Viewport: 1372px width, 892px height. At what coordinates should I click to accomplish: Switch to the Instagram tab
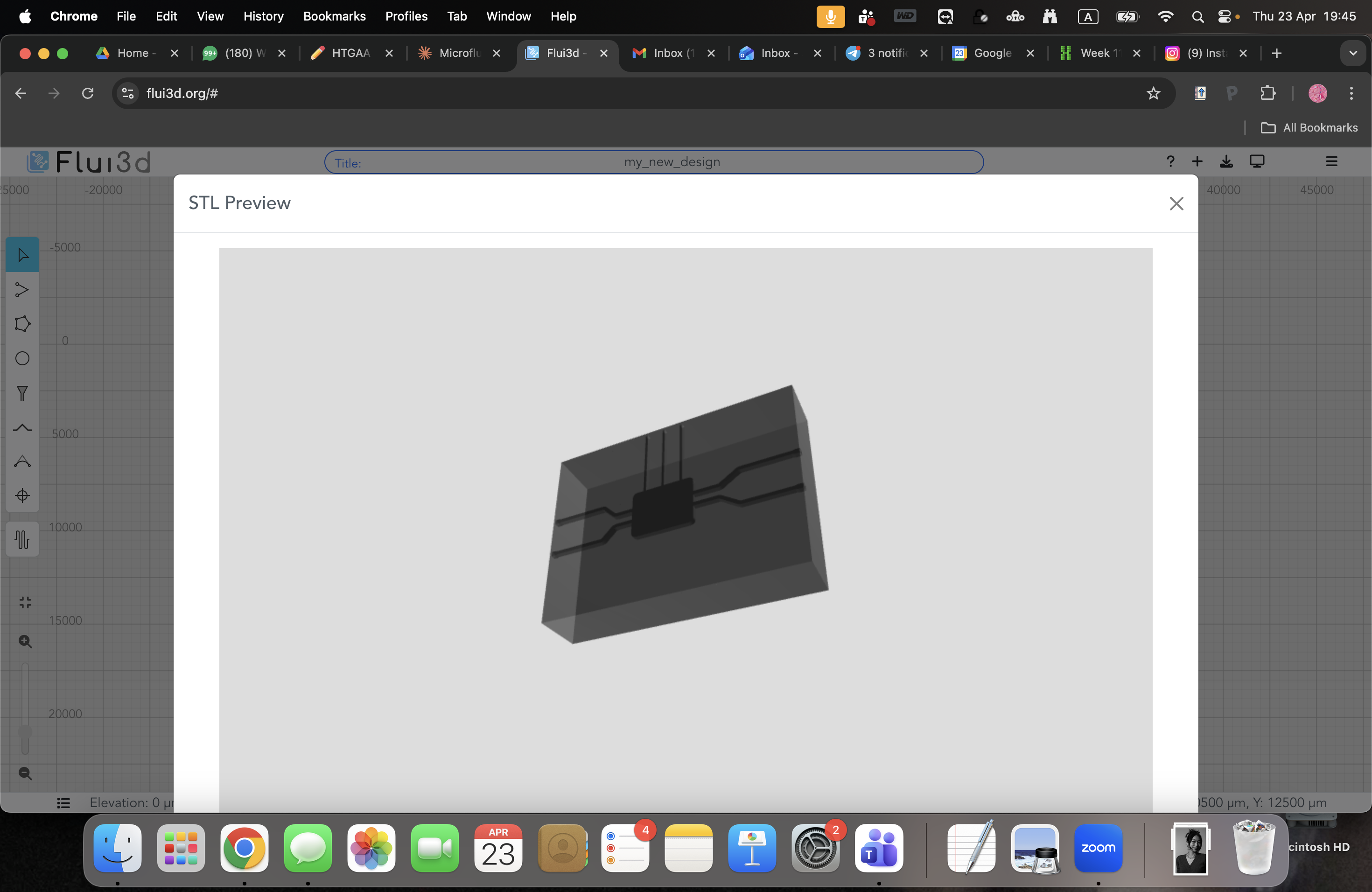point(1206,53)
